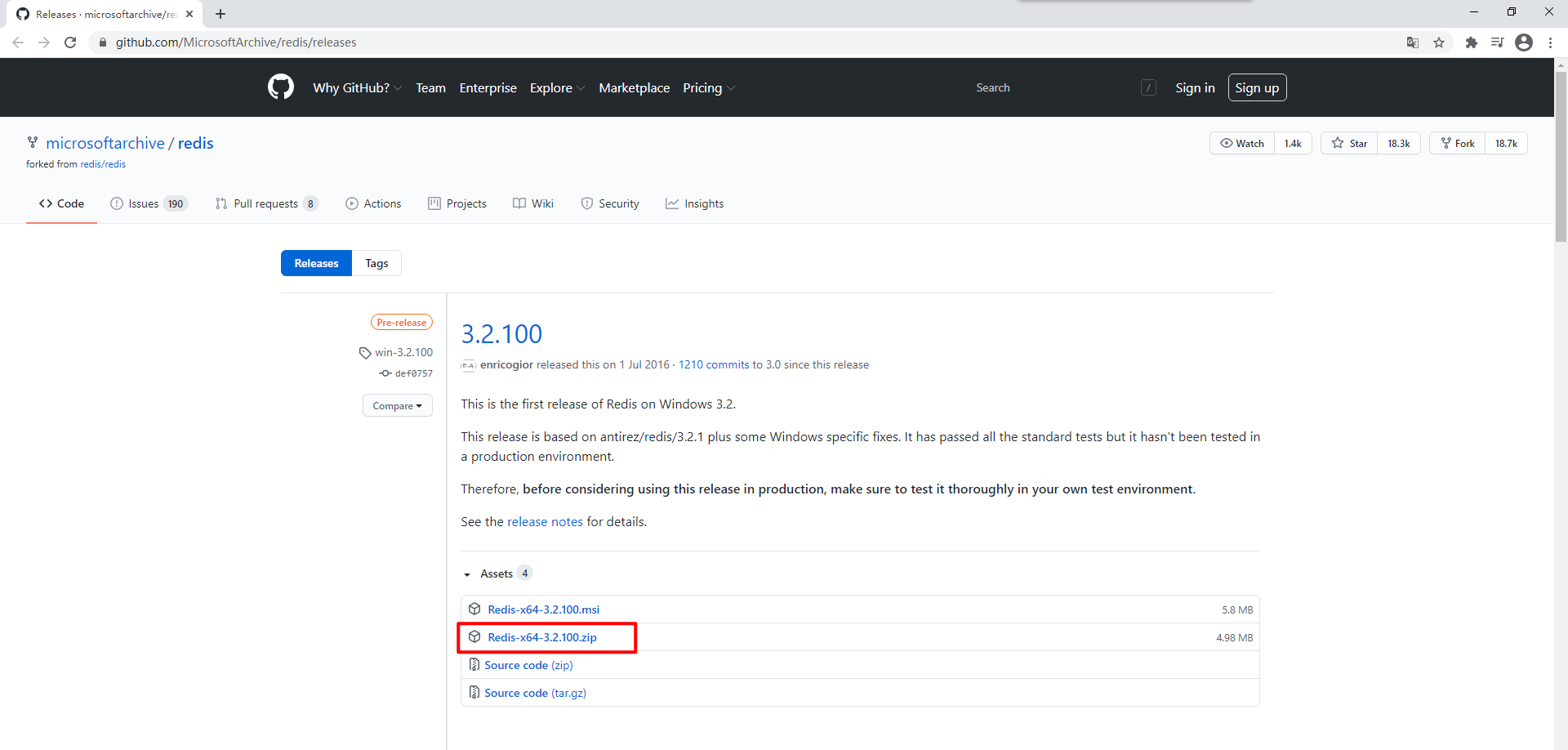
Task: Open the microsoftarchive owner link
Action: [105, 143]
